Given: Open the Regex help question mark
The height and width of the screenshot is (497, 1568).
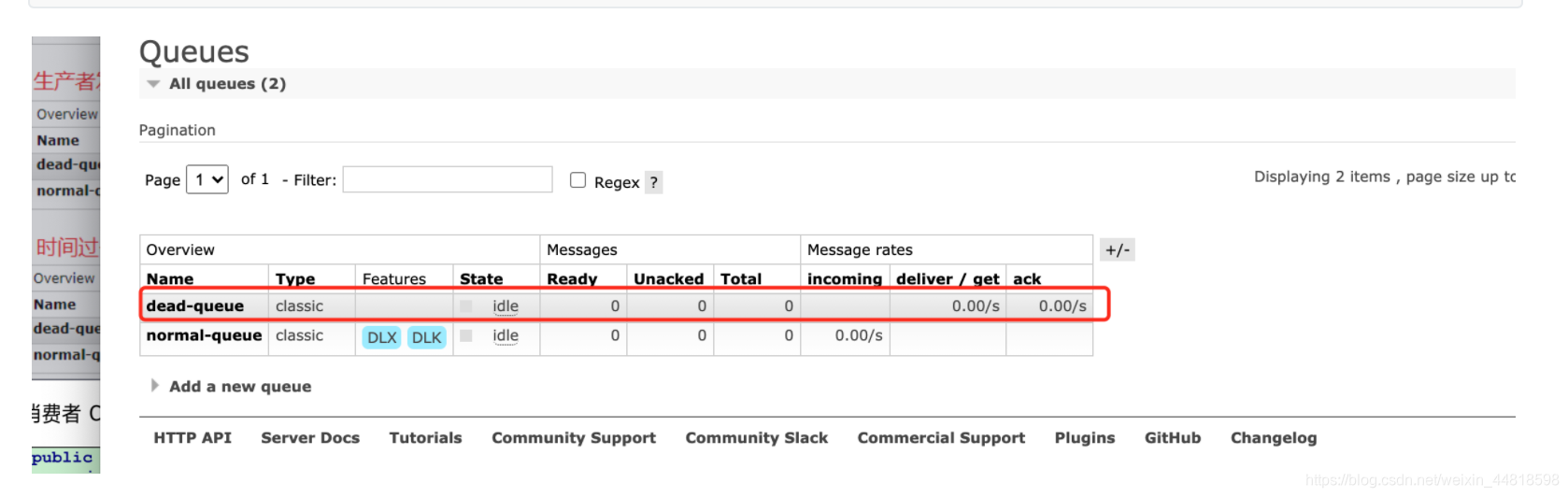Looking at the screenshot, I should 654,182.
